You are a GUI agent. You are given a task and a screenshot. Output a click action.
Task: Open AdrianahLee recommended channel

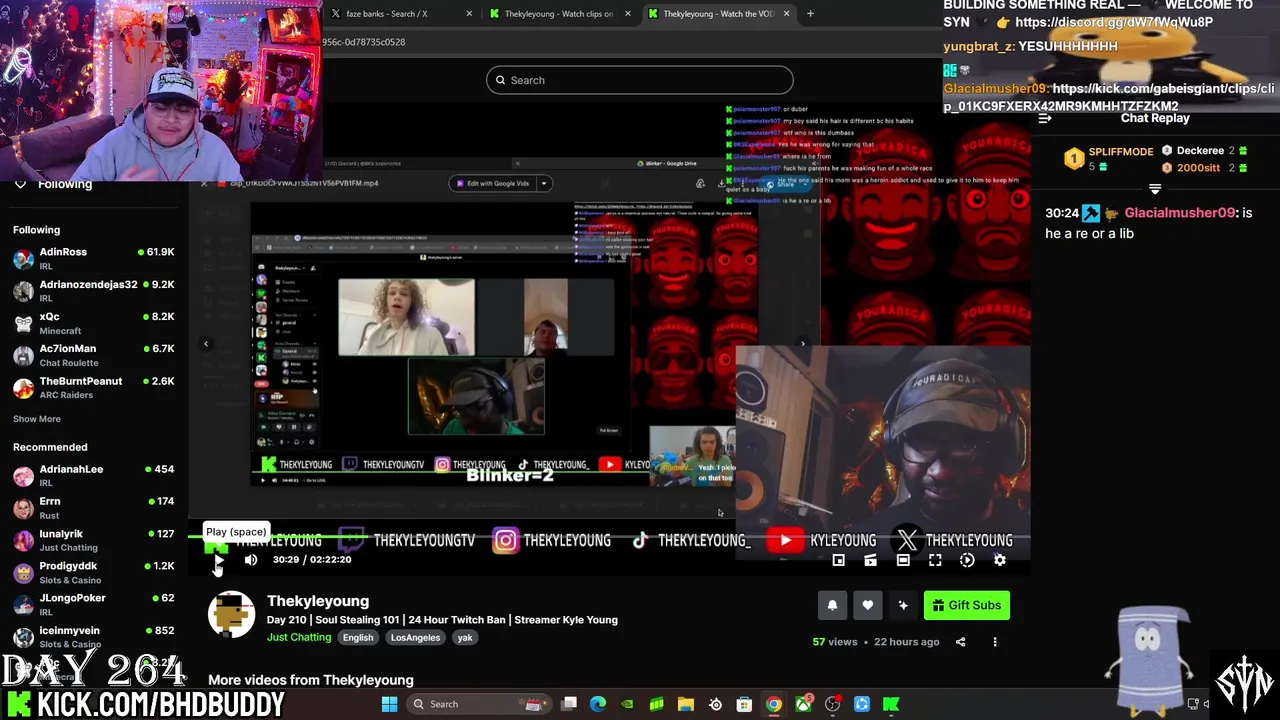tap(94, 475)
